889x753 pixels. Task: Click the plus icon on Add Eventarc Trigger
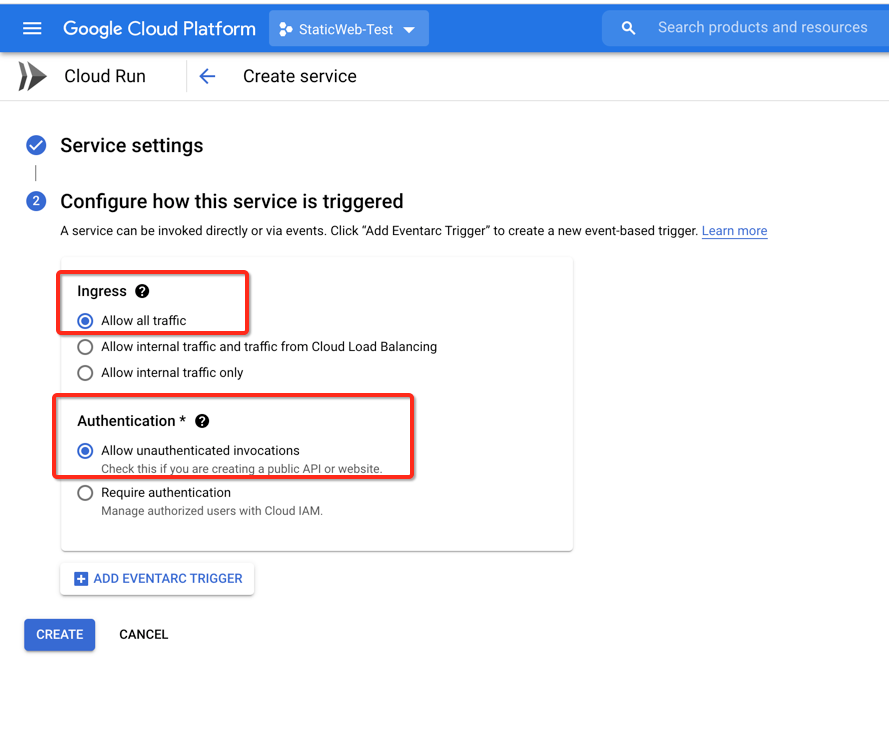pos(79,578)
